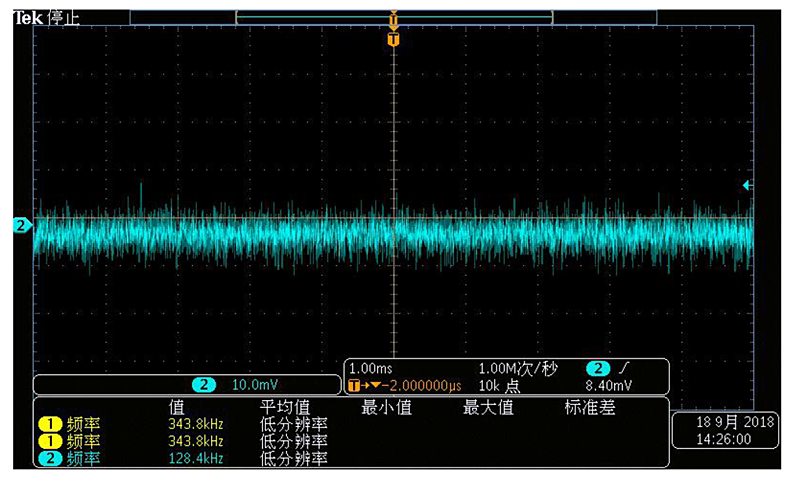Click the channel 2 ground reference marker
The height and width of the screenshot is (491, 800).
tap(19, 225)
